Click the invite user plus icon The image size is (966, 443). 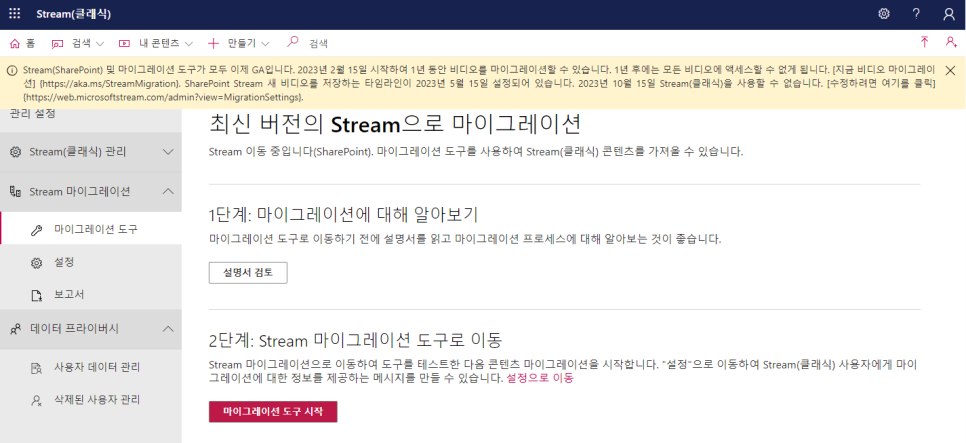[951, 42]
